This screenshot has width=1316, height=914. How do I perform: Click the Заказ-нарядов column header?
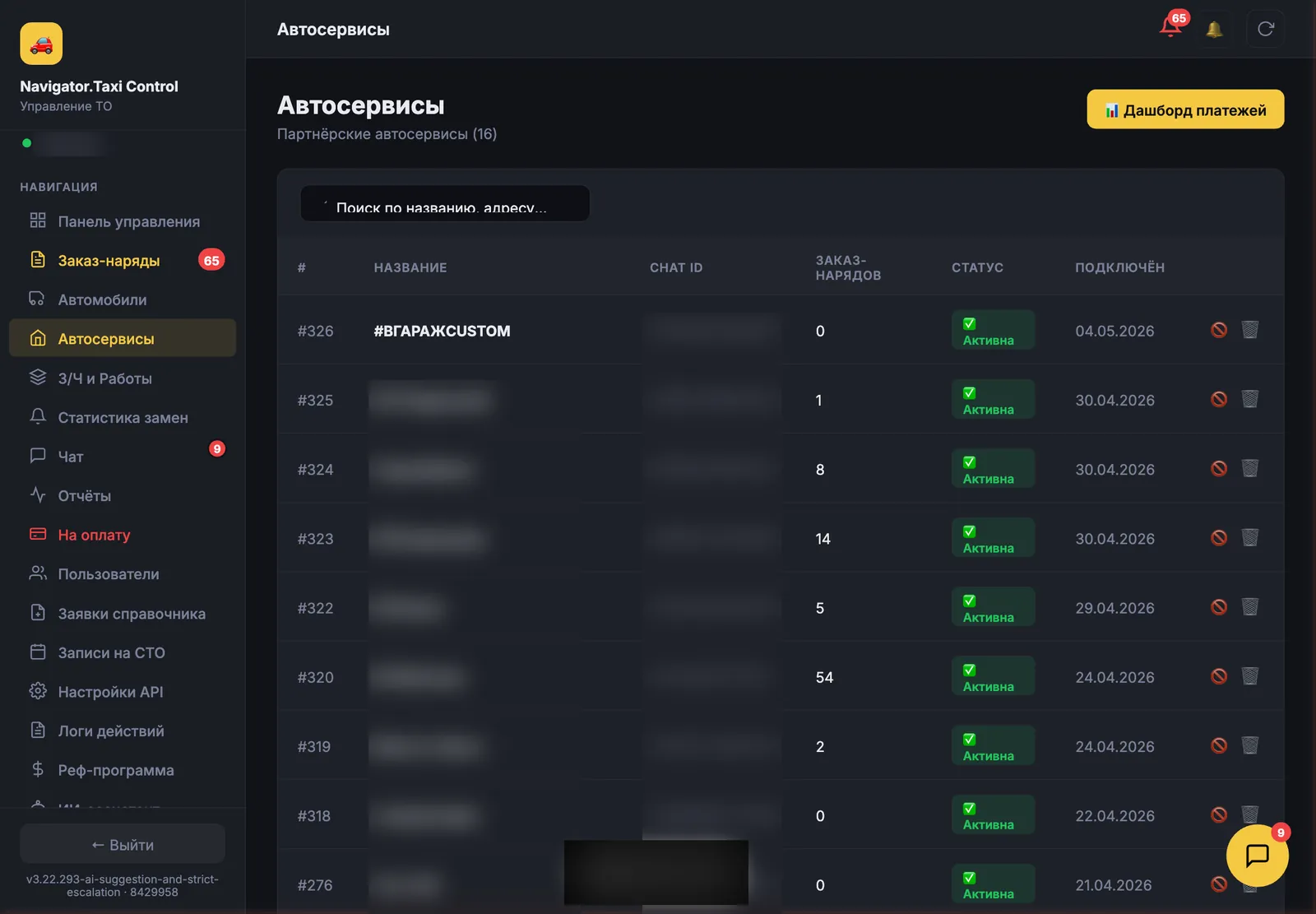pyautogui.click(x=848, y=267)
